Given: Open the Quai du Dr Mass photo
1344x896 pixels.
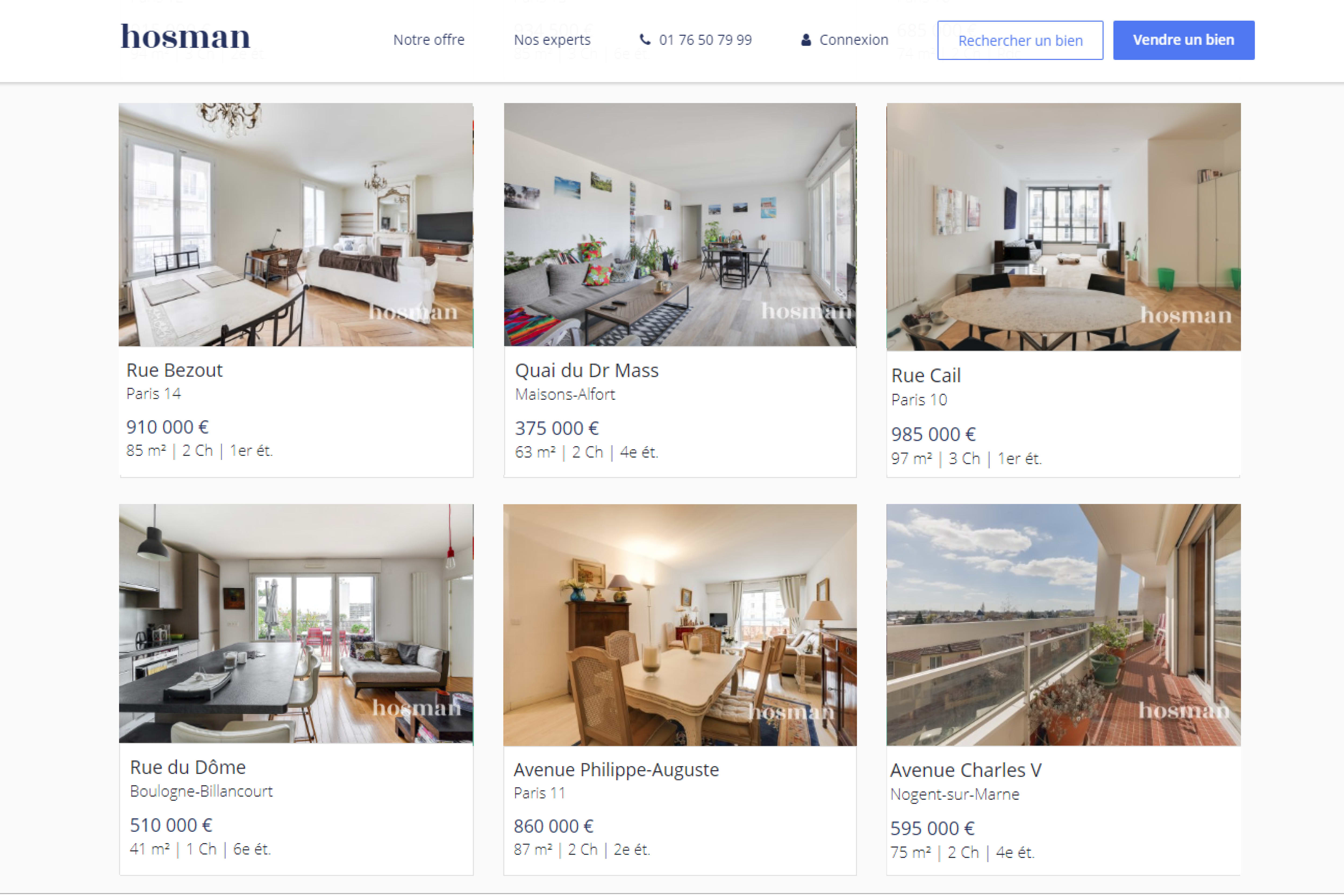Looking at the screenshot, I should (680, 224).
